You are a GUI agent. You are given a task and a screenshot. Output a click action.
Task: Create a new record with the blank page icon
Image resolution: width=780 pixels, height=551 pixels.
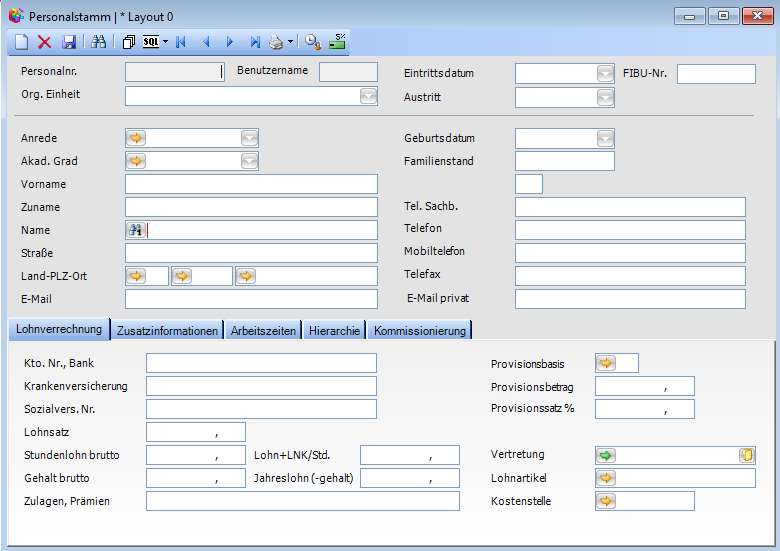(22, 42)
